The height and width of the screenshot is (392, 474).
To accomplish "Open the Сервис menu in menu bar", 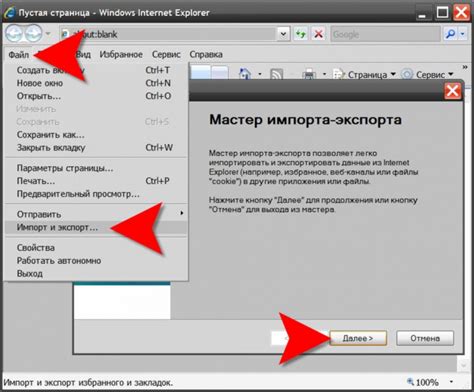I will (166, 54).
